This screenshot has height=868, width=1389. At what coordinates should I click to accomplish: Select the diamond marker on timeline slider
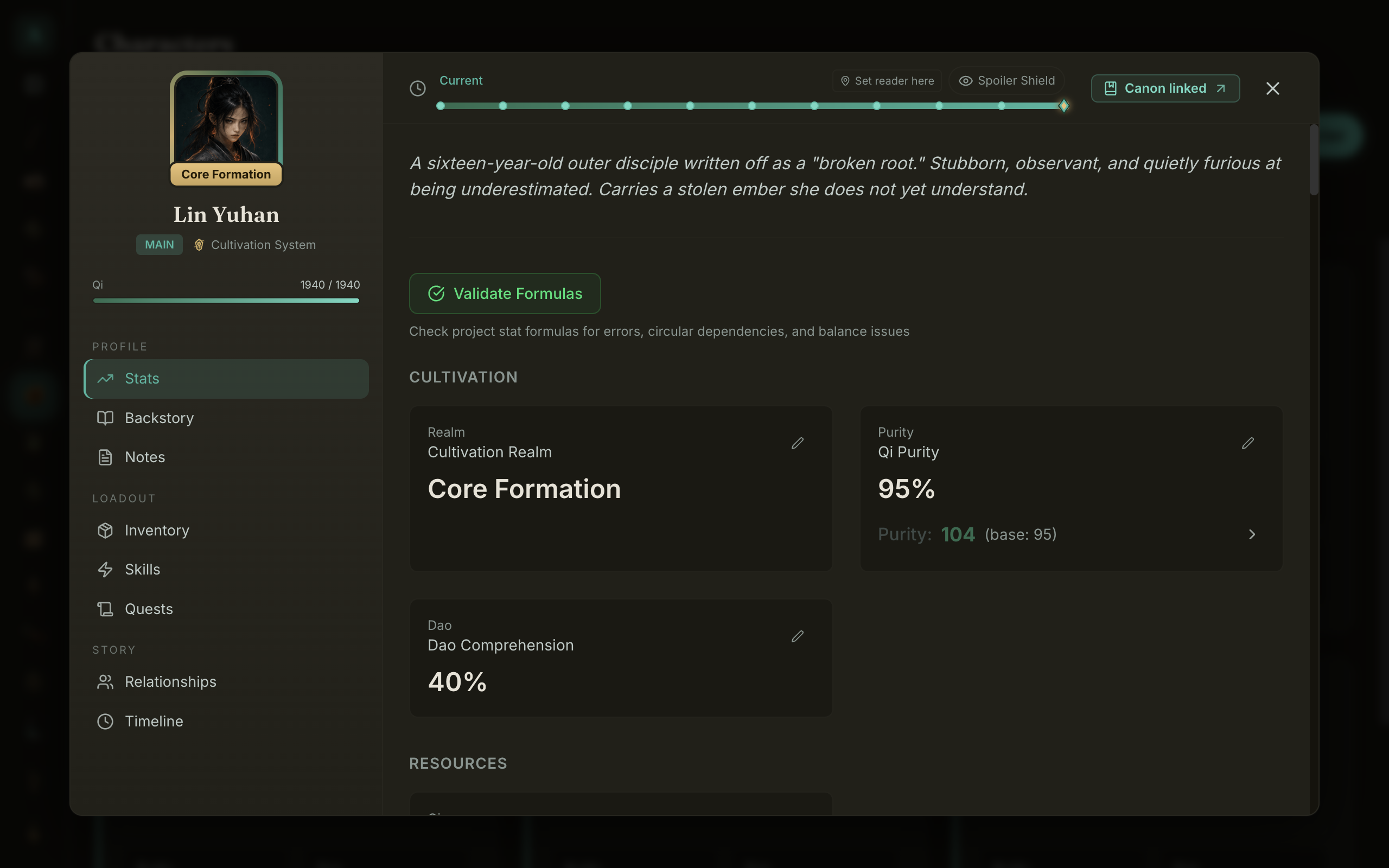pos(1063,106)
